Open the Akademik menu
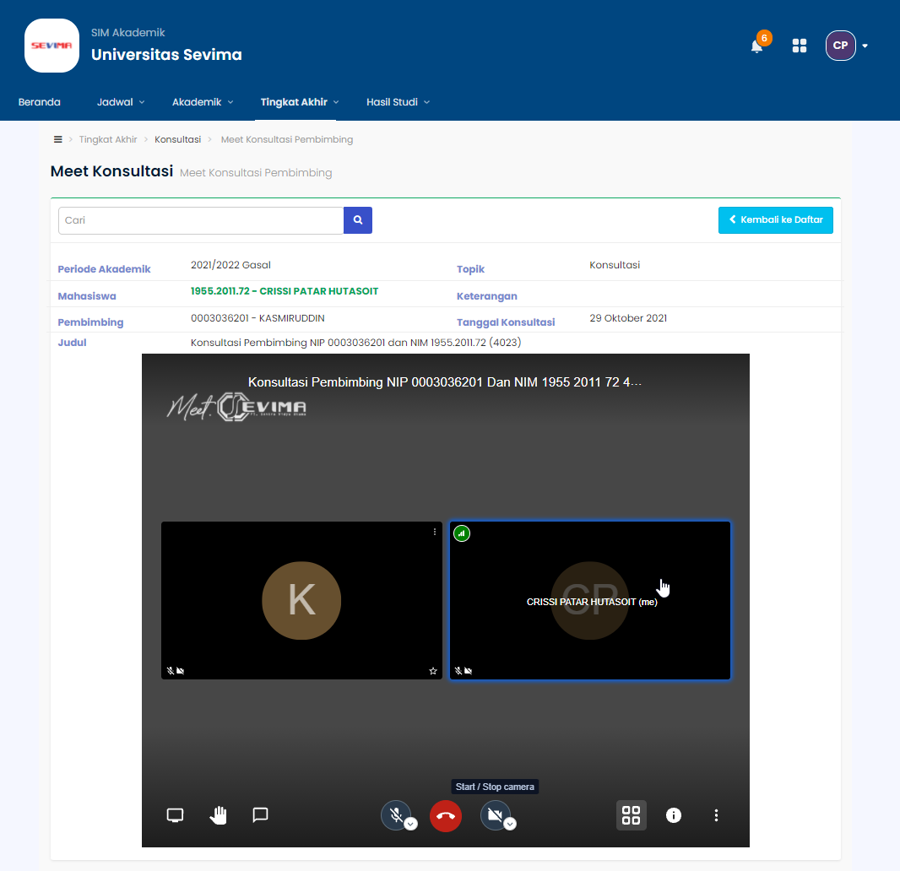 click(x=202, y=102)
